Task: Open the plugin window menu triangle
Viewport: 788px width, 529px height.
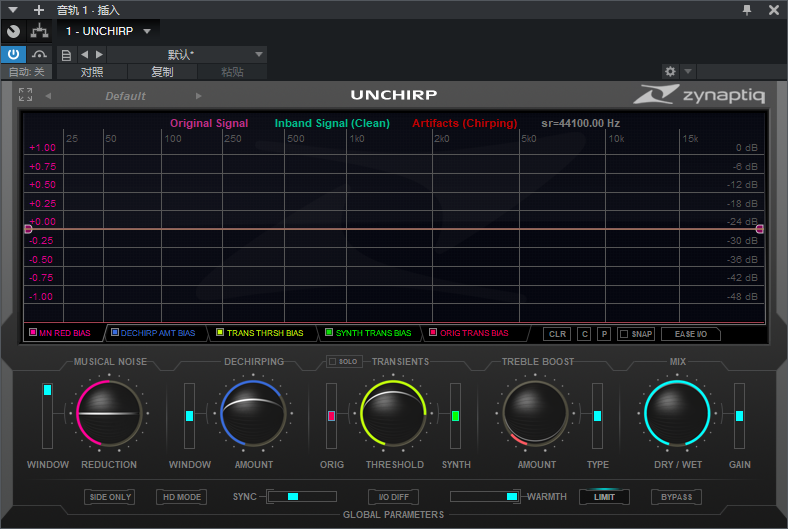Action: 13,10
